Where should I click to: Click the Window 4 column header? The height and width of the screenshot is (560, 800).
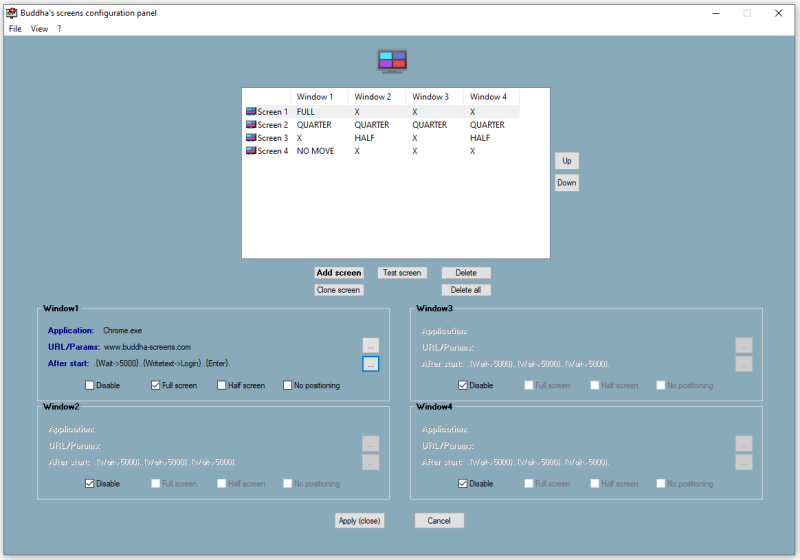[491, 96]
